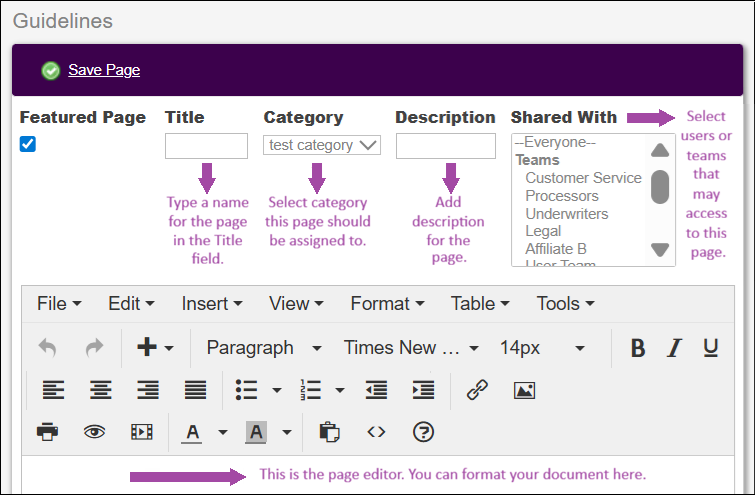The width and height of the screenshot is (755, 495).
Task: Expand text color picker arrow
Action: [223, 432]
